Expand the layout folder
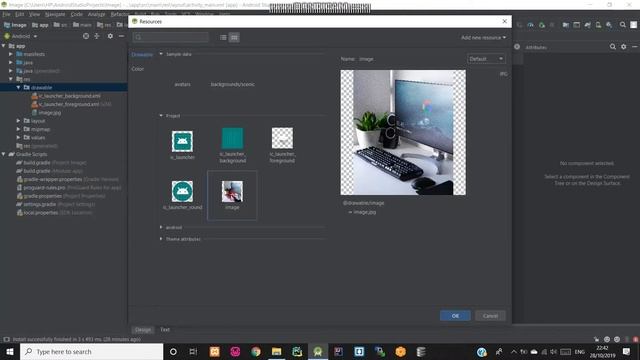This screenshot has width=640, height=360. click(x=18, y=121)
